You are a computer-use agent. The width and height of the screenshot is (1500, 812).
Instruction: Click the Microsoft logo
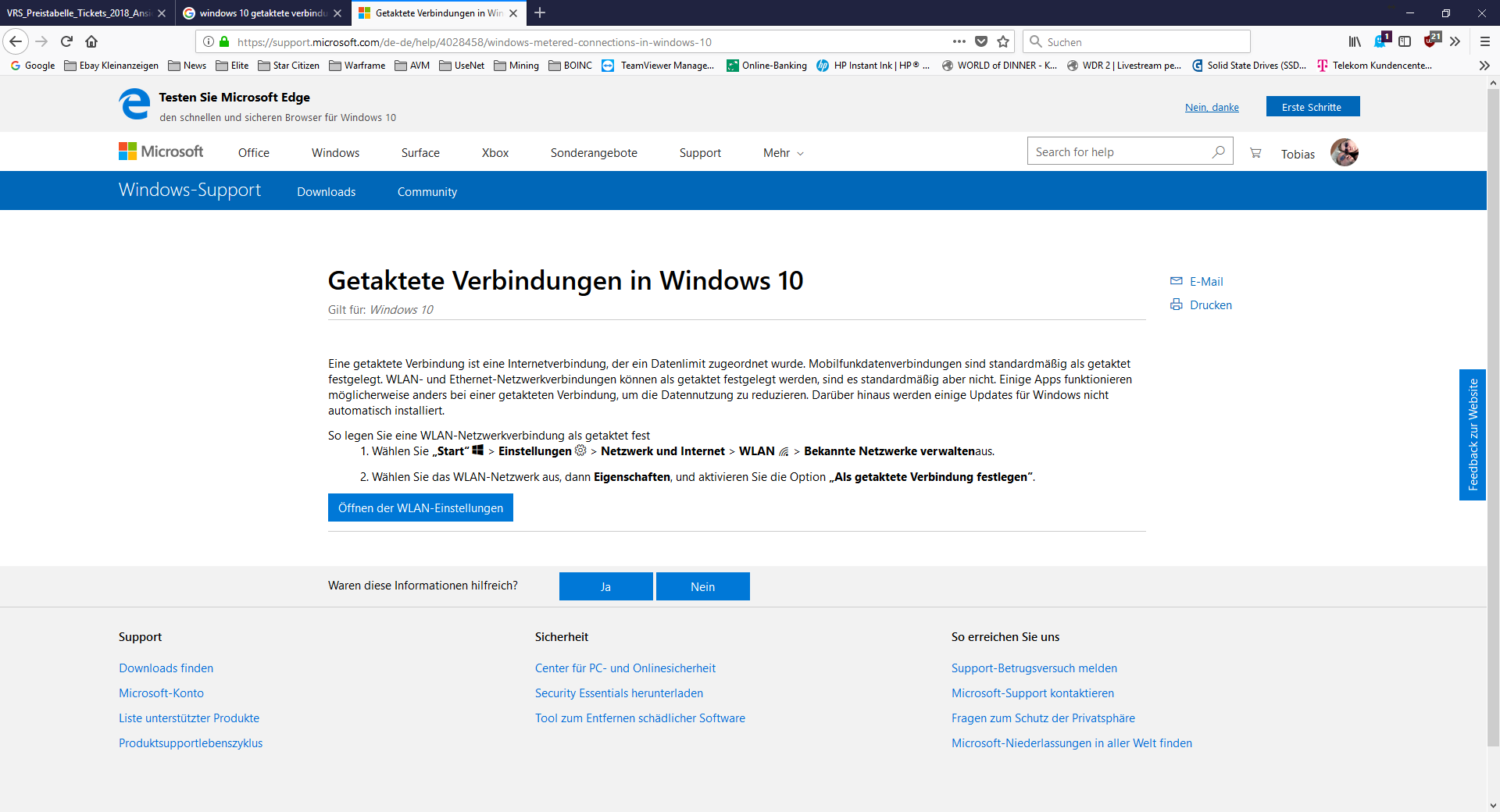tap(161, 151)
